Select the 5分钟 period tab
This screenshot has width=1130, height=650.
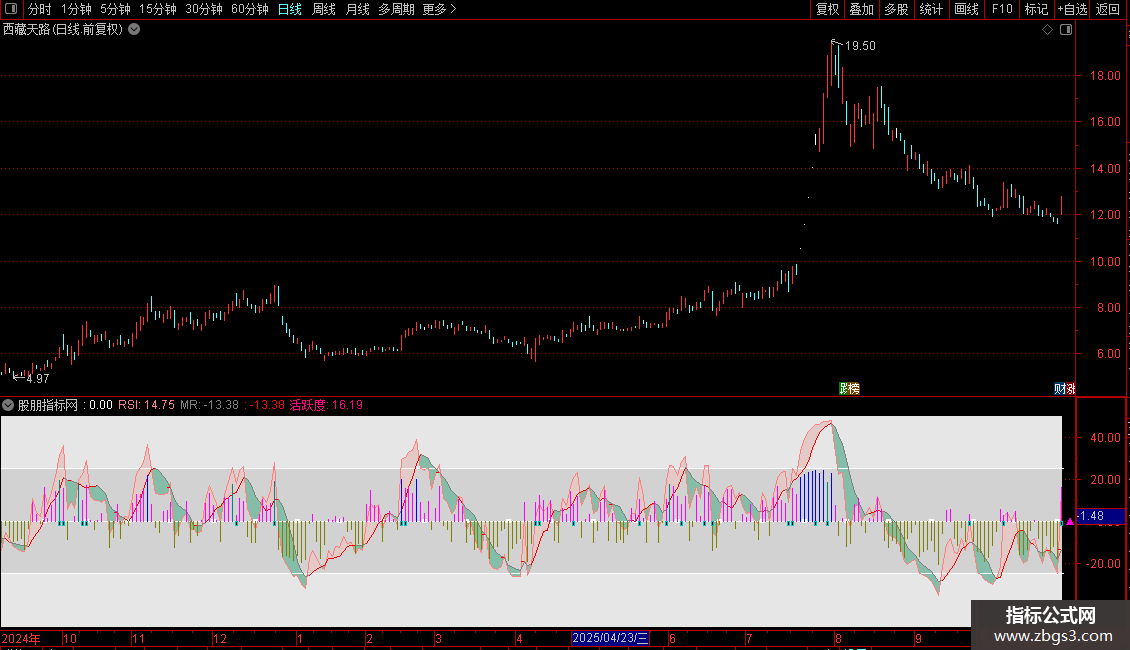(x=115, y=9)
